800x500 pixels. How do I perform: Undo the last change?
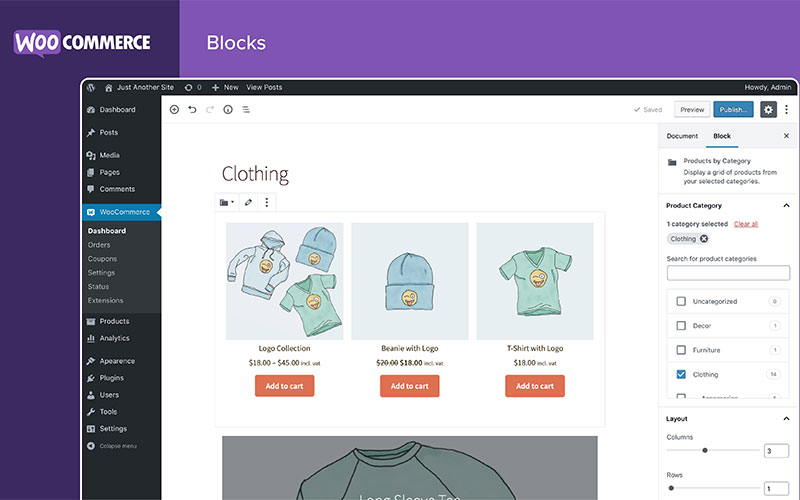point(192,109)
